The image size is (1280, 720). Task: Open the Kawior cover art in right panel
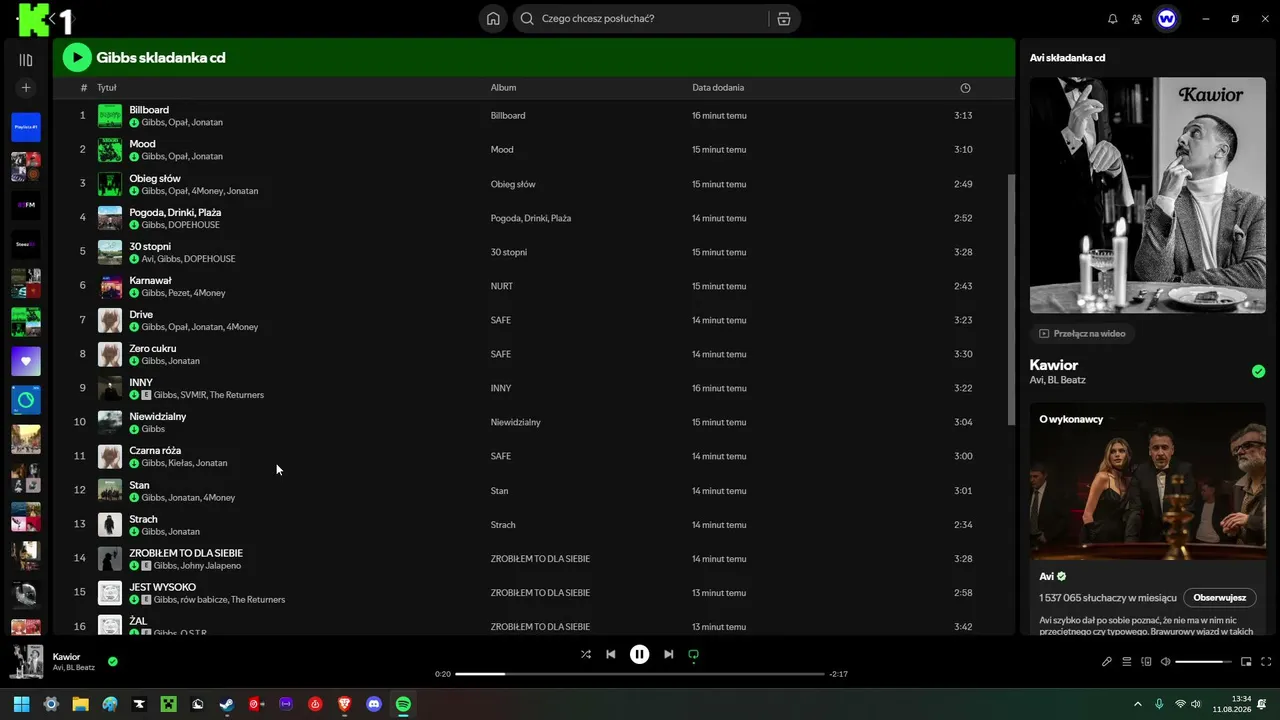coord(1148,195)
